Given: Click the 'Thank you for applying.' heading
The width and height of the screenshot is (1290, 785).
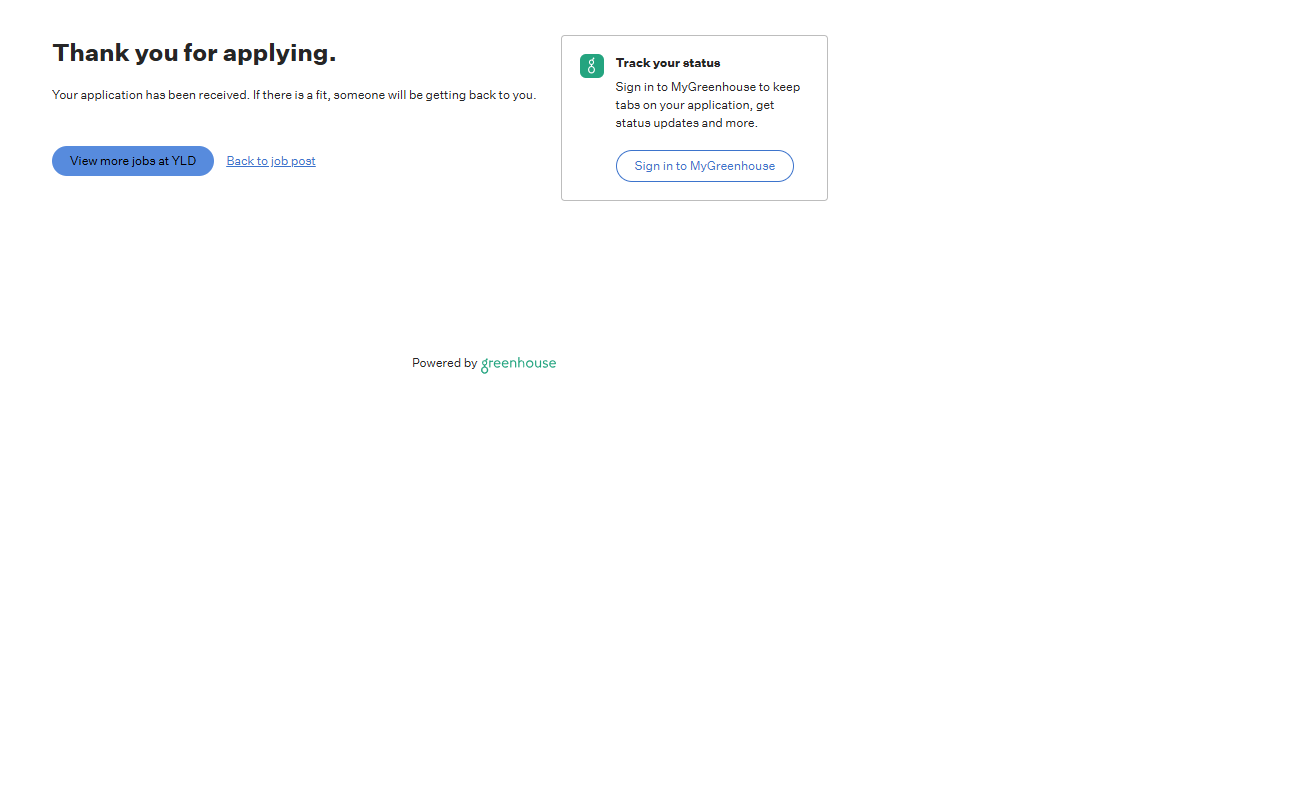Looking at the screenshot, I should tap(194, 53).
